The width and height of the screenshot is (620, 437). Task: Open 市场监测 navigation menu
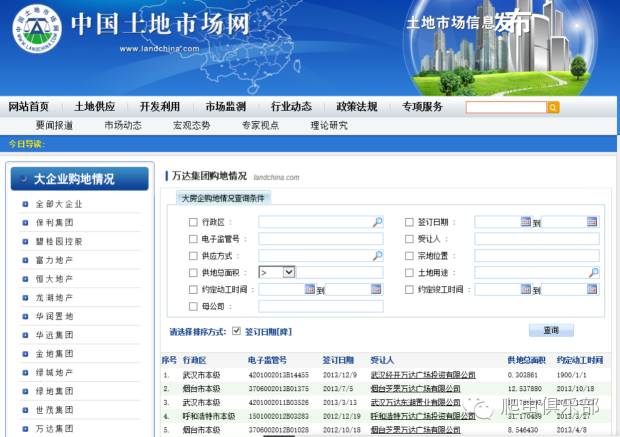[x=225, y=106]
